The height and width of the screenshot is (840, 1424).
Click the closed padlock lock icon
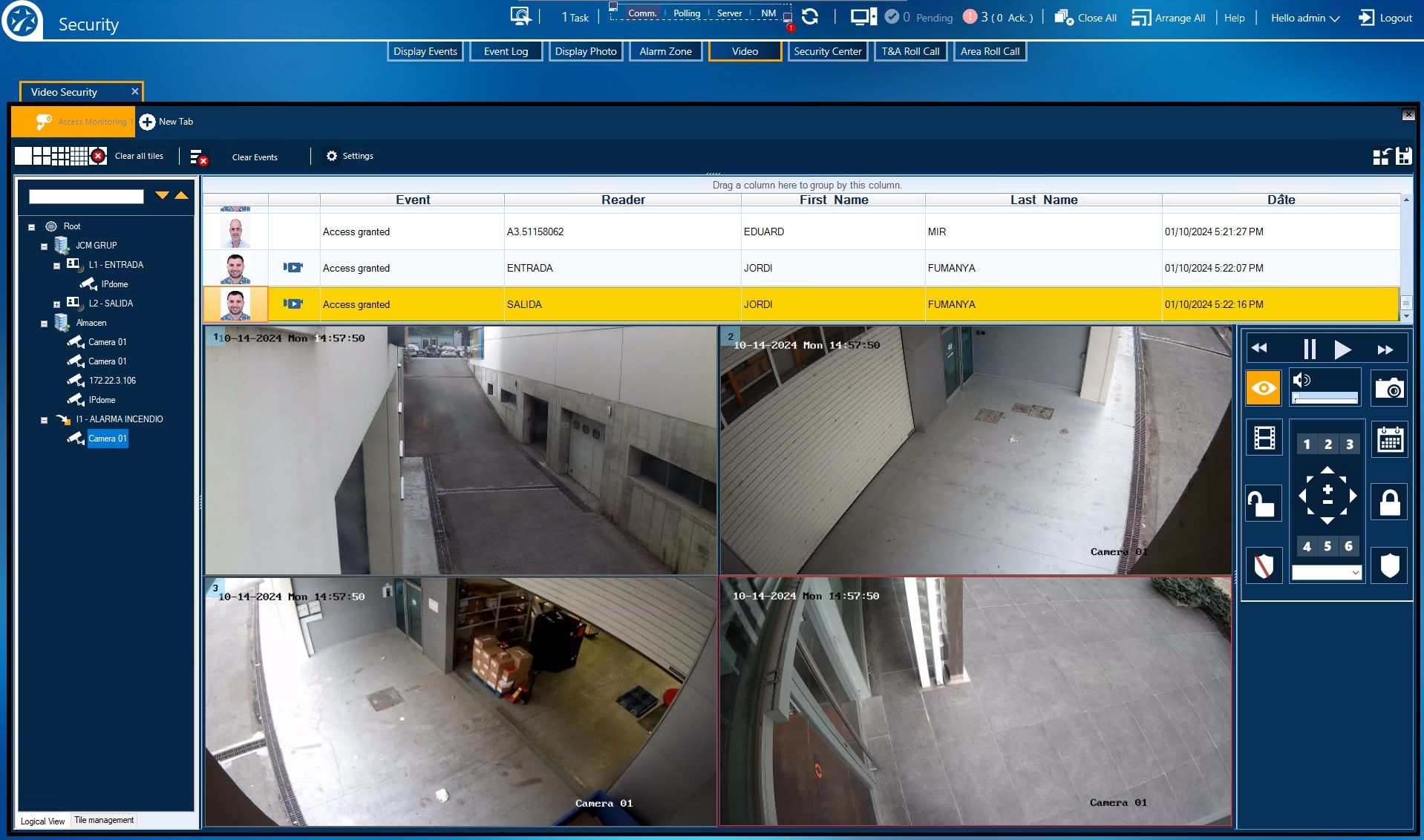(x=1389, y=502)
